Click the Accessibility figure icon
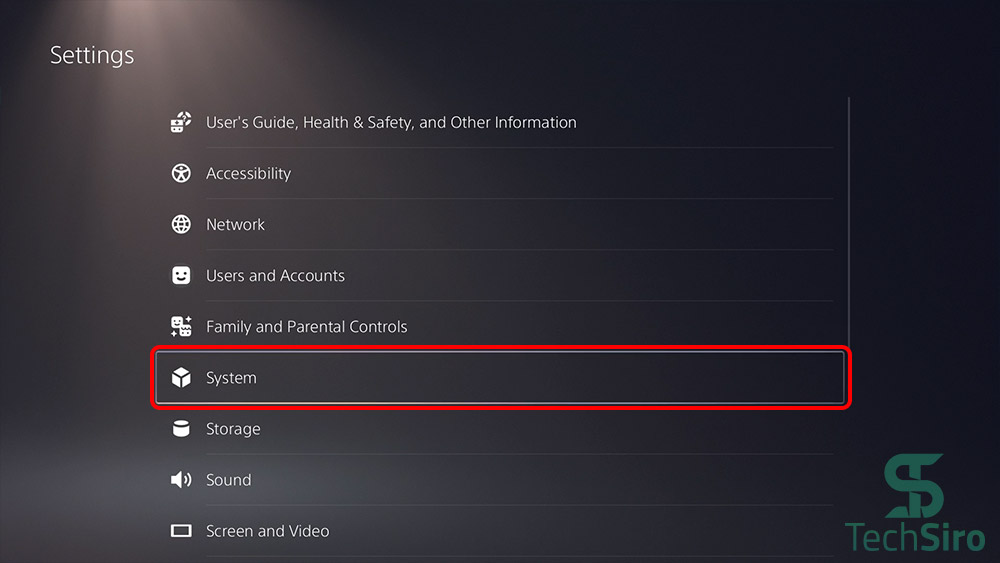This screenshot has height=563, width=1000. click(181, 174)
